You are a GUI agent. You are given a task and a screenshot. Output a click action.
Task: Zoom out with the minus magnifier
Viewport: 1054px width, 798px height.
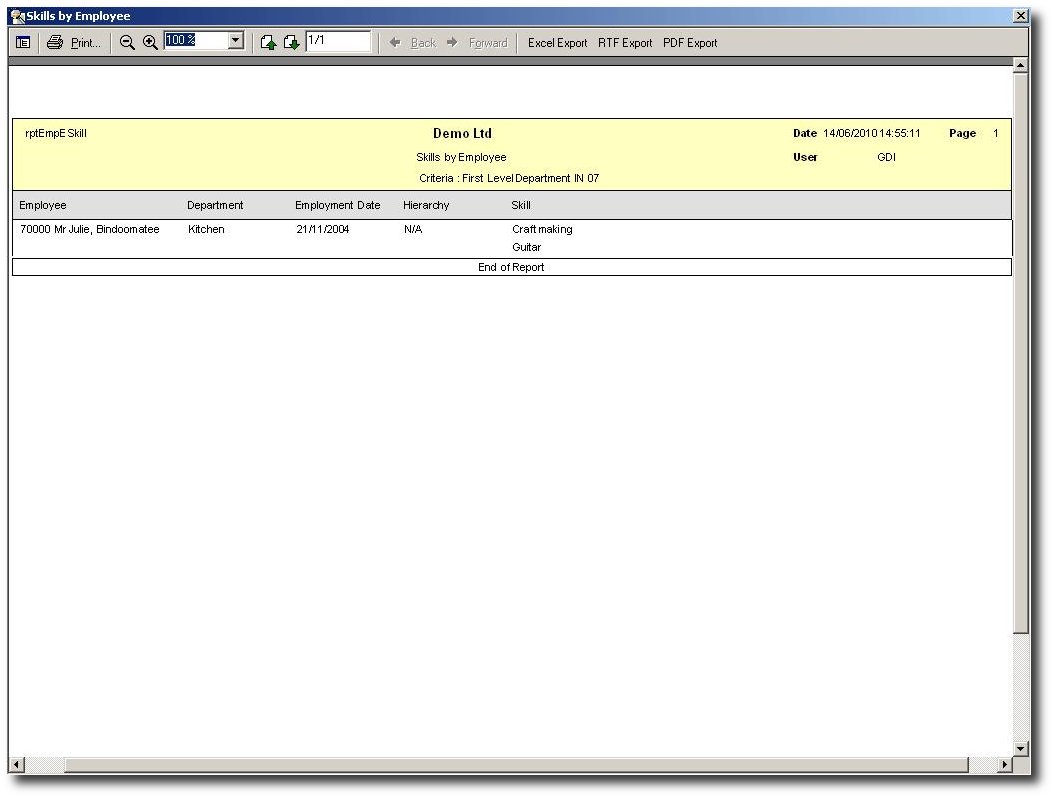127,43
